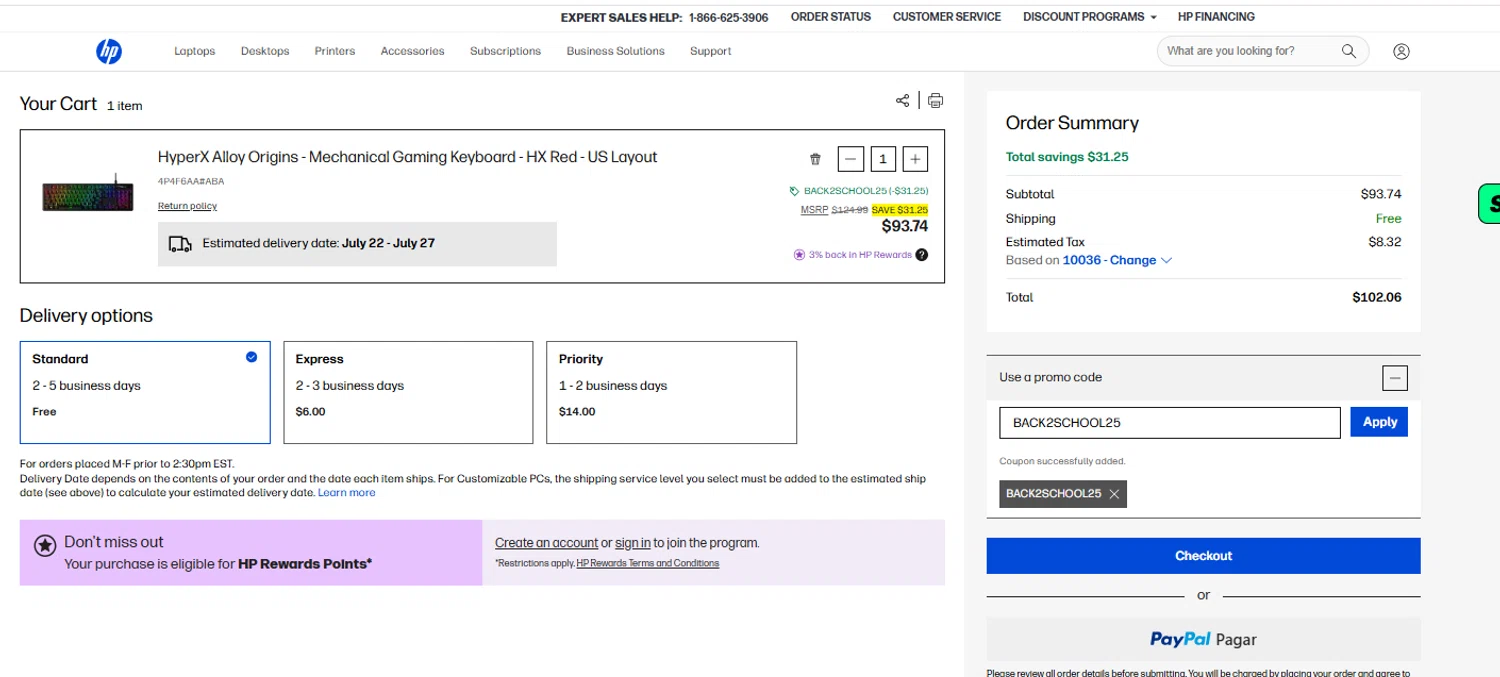Remove BACK2SCHOOL25 coupon with X
The image size is (1500, 677).
coord(1114,494)
